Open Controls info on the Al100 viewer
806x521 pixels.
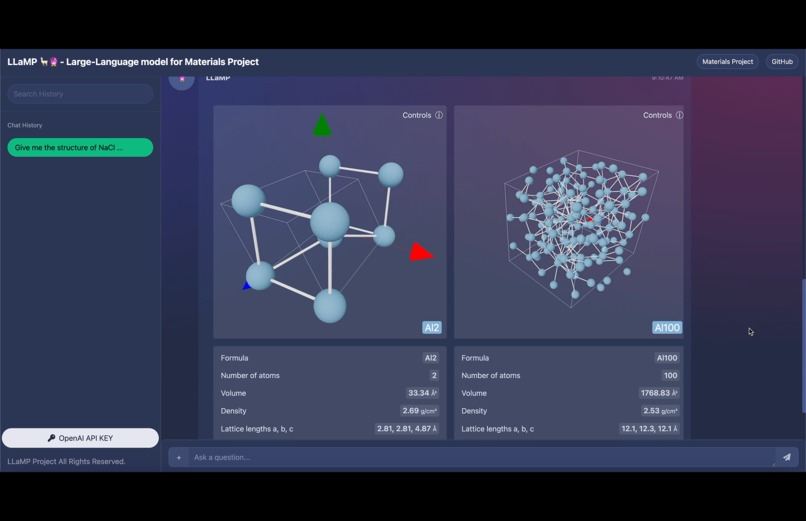coord(680,115)
